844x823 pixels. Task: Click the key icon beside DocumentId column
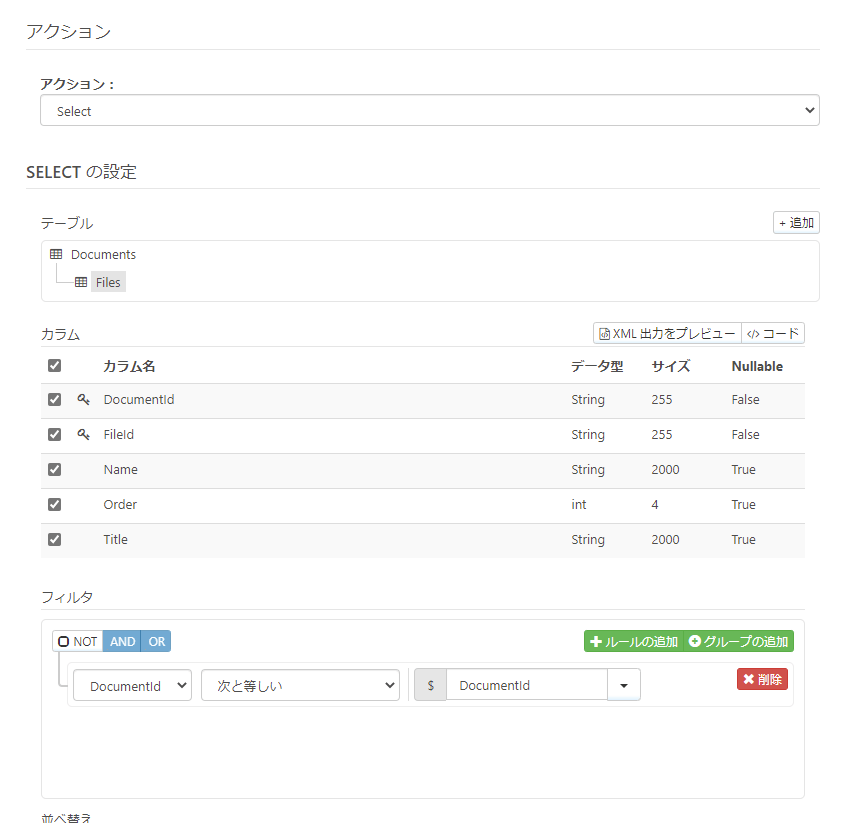click(x=85, y=399)
